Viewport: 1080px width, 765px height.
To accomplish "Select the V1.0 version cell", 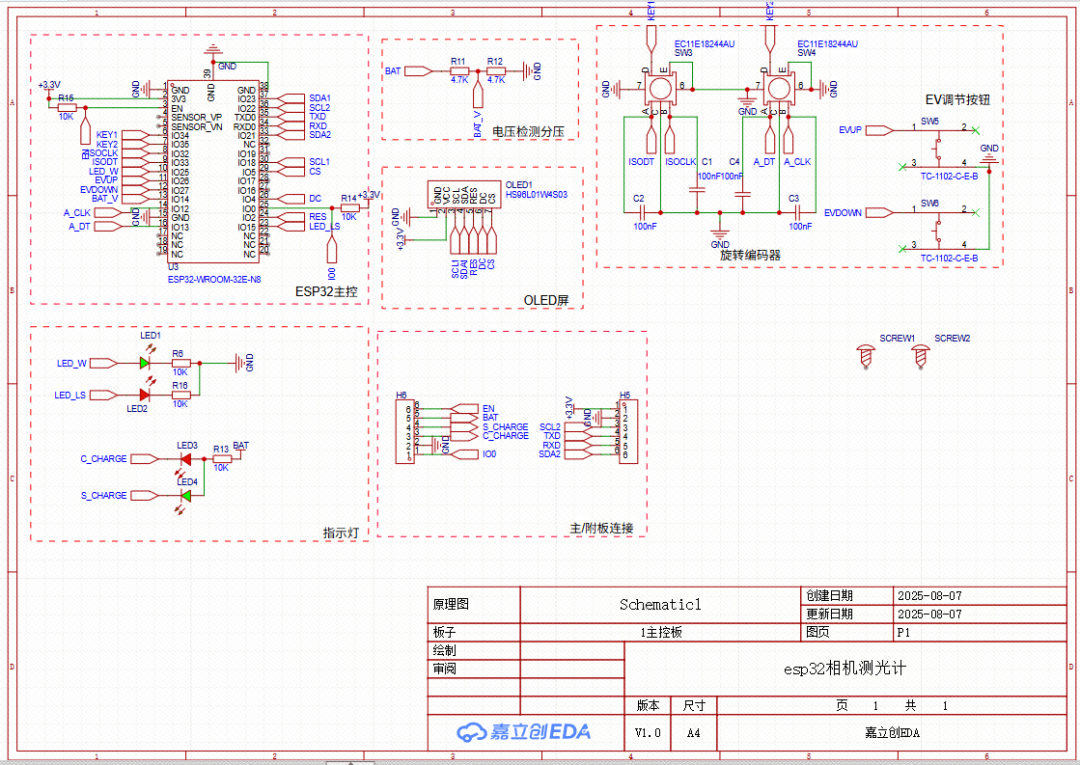I will pos(647,732).
